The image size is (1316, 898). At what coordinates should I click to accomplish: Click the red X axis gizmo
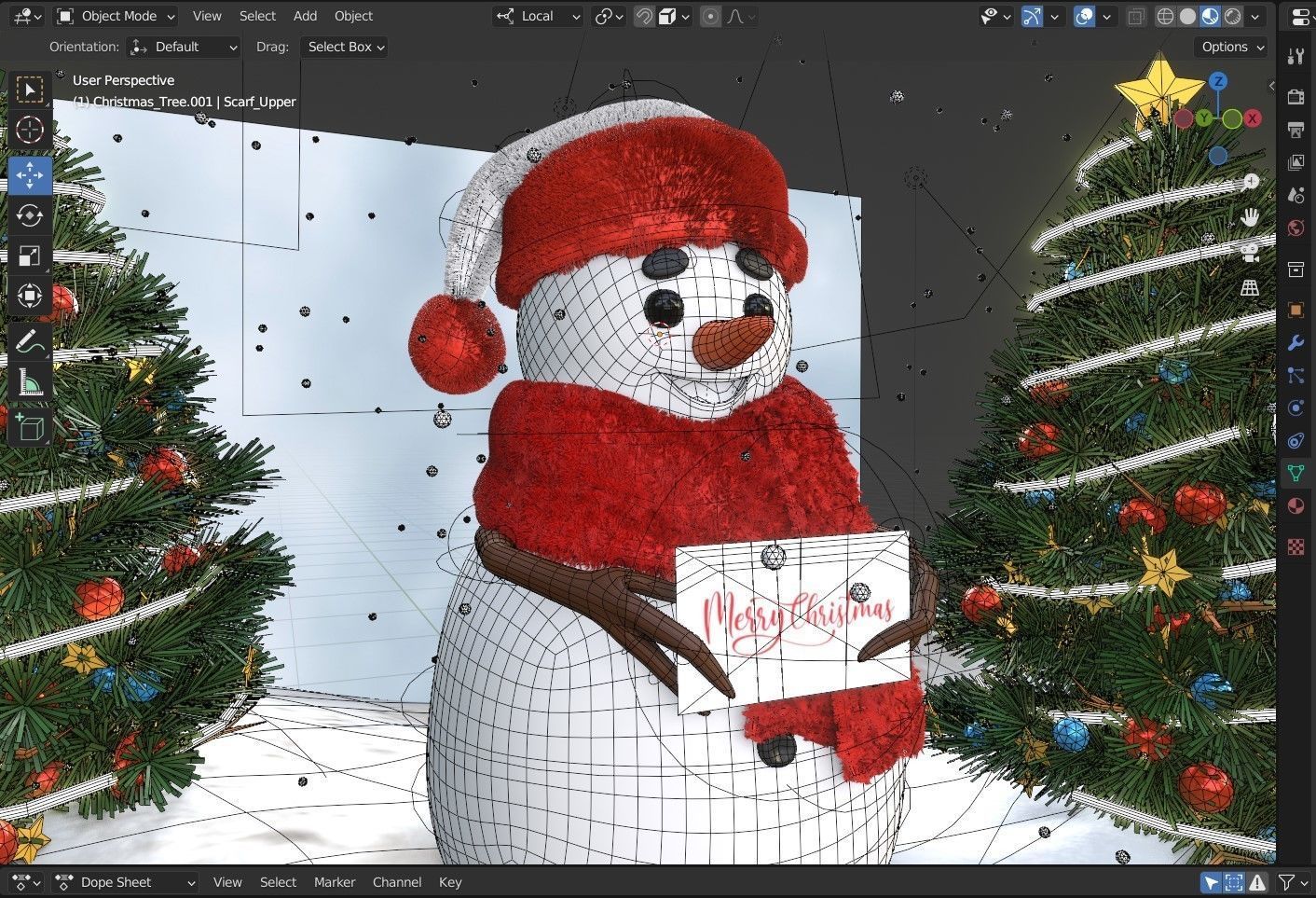coord(1253,118)
